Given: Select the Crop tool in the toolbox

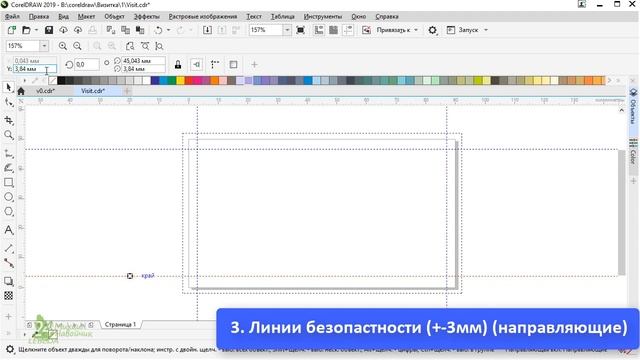Looking at the screenshot, I should (9, 120).
